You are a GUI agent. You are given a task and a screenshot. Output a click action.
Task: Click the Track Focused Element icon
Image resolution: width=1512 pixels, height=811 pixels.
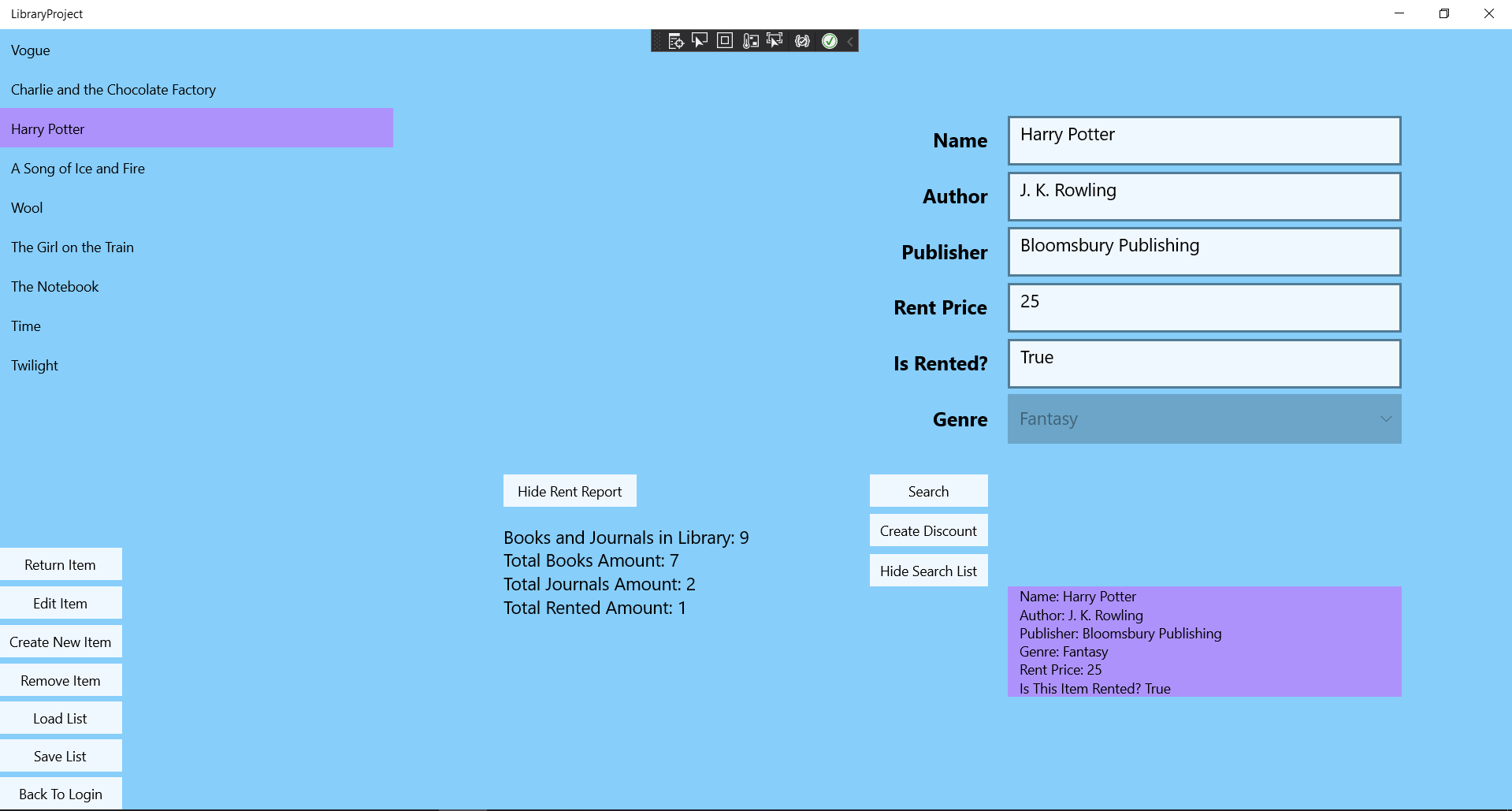(775, 41)
